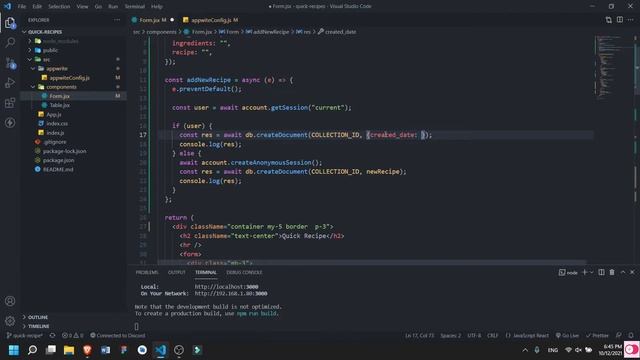This screenshot has width=640, height=360.
Task: Create a new terminal with plus icon
Action: pyautogui.click(x=584, y=272)
